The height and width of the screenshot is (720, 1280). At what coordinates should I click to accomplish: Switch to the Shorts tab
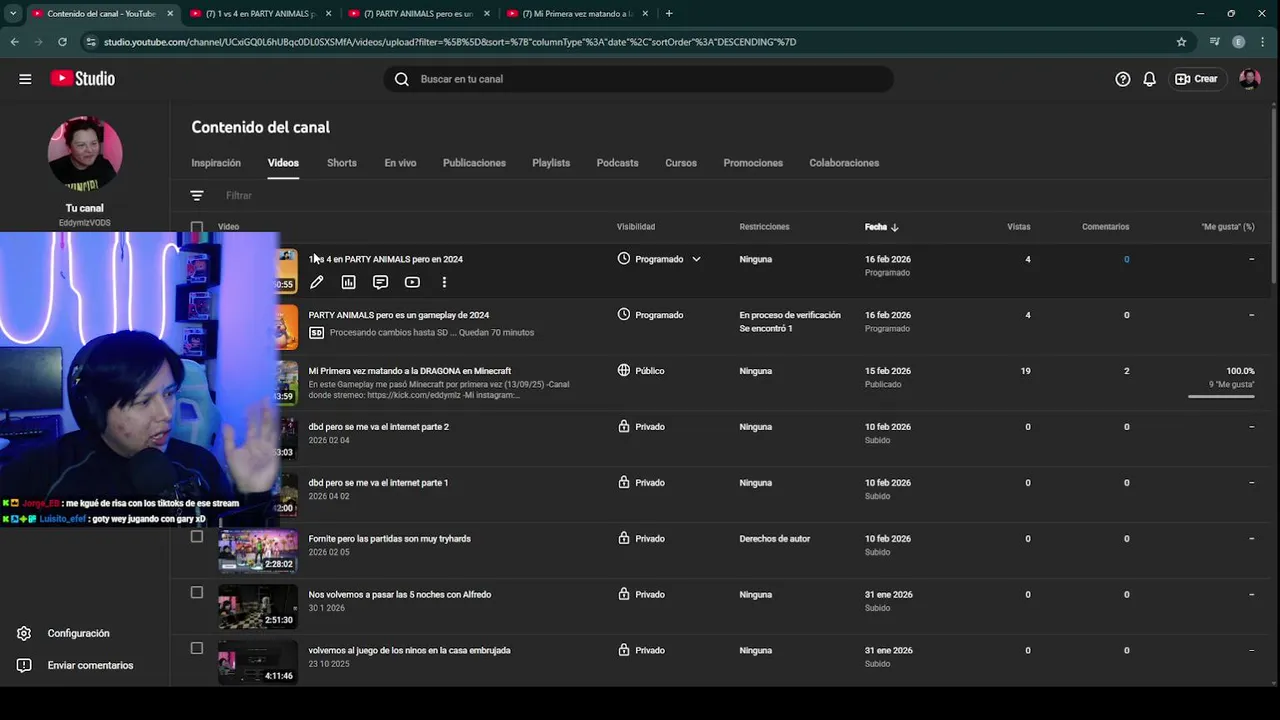[342, 163]
